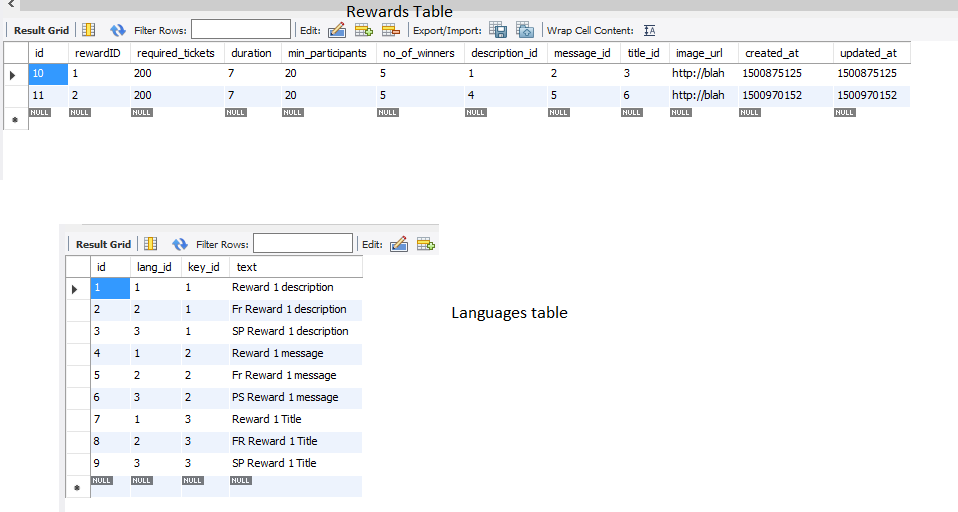Screen dimensions: 958x512
Task: Select cell 'Reward 1 description'
Action: (x=296, y=288)
